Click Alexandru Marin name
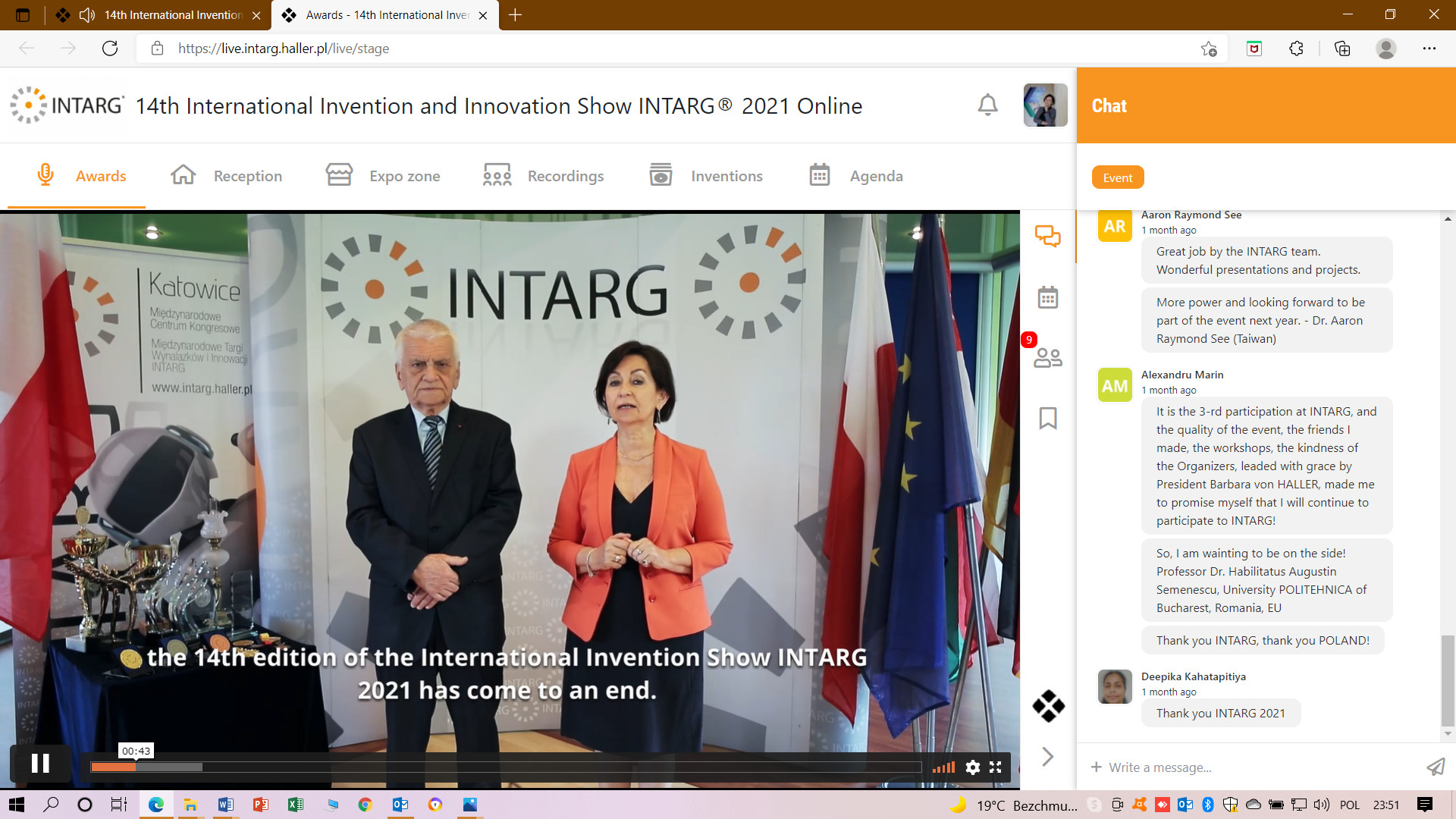The image size is (1456, 819). click(x=1181, y=375)
